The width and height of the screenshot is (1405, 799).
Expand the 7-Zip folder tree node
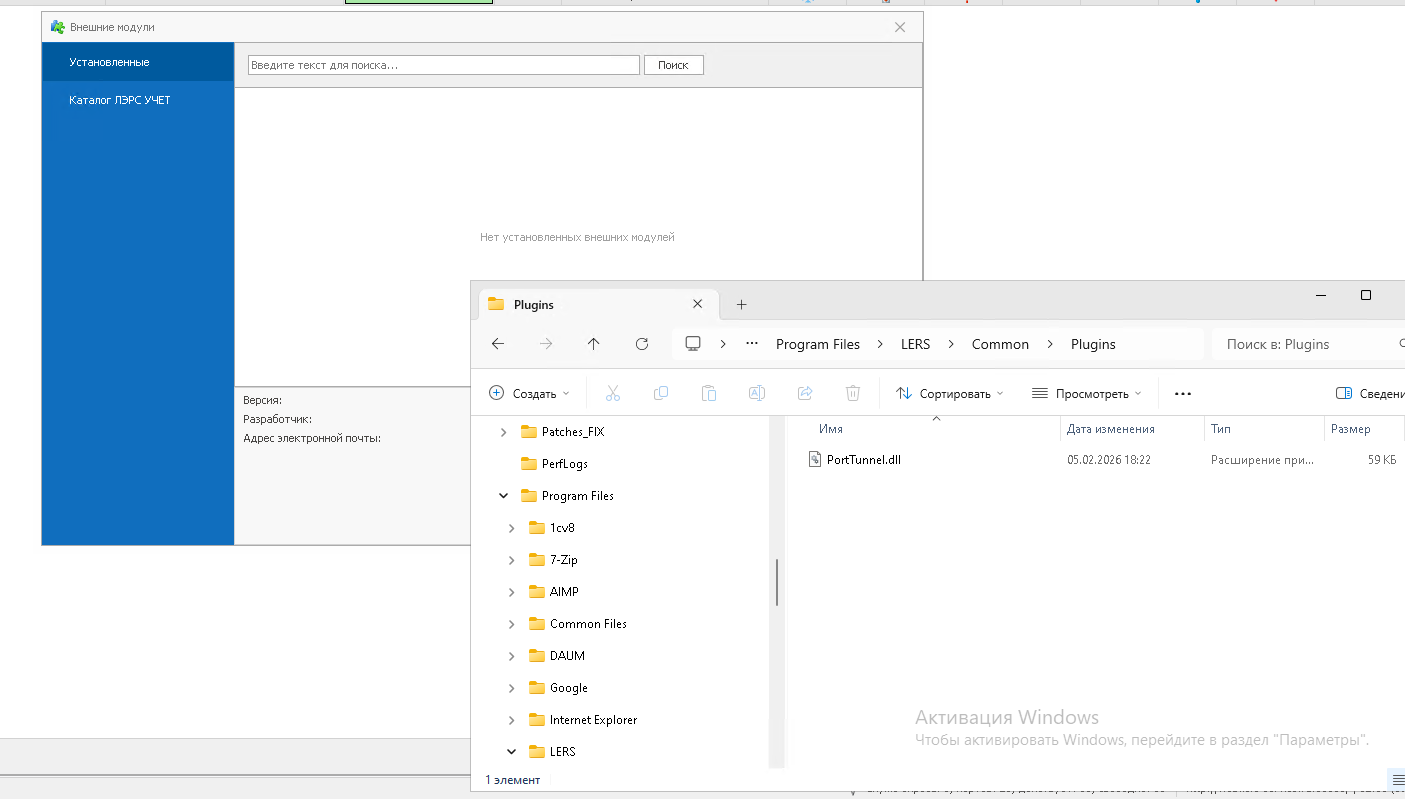coord(512,560)
